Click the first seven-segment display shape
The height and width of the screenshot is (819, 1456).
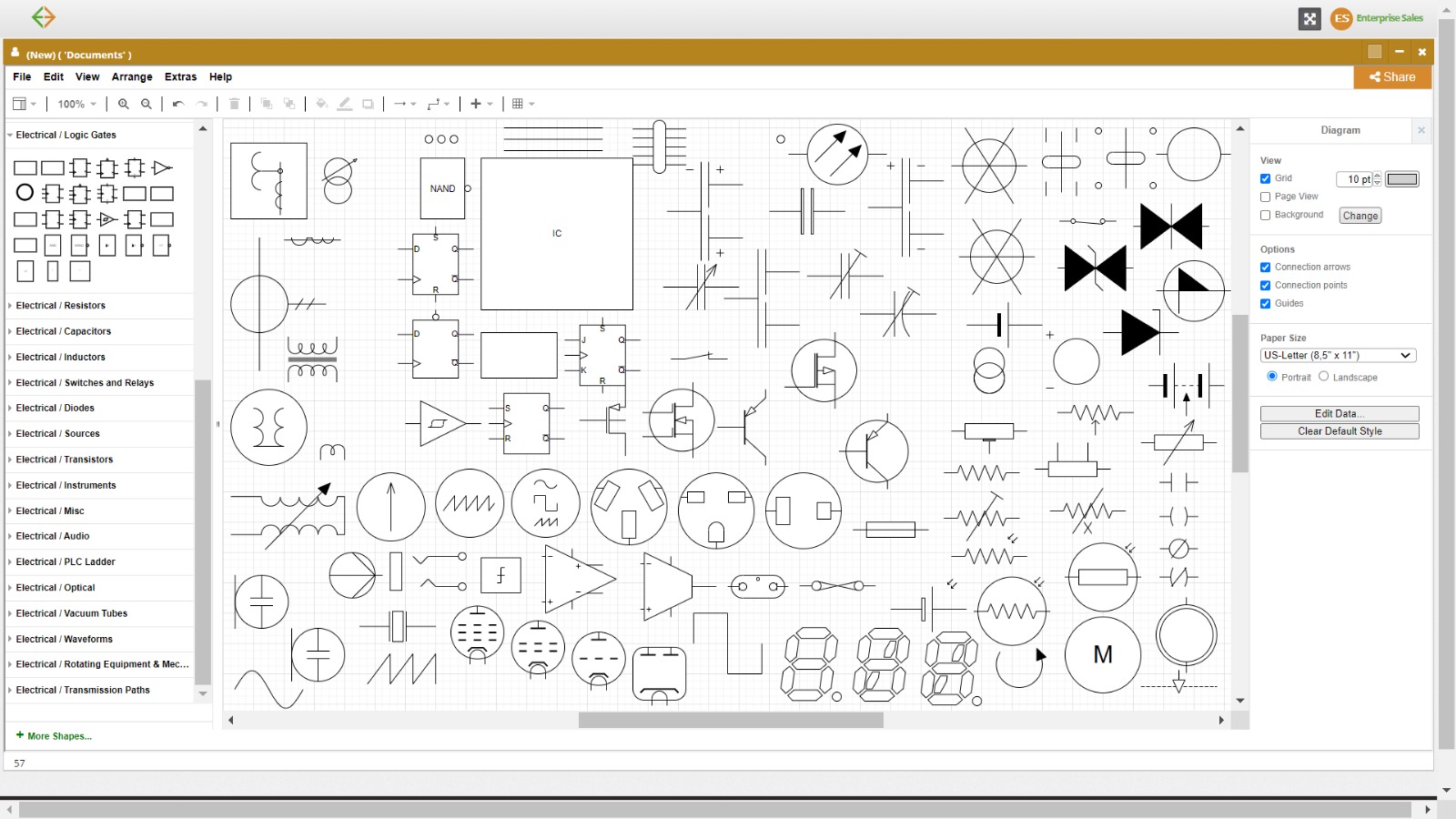[x=809, y=663]
